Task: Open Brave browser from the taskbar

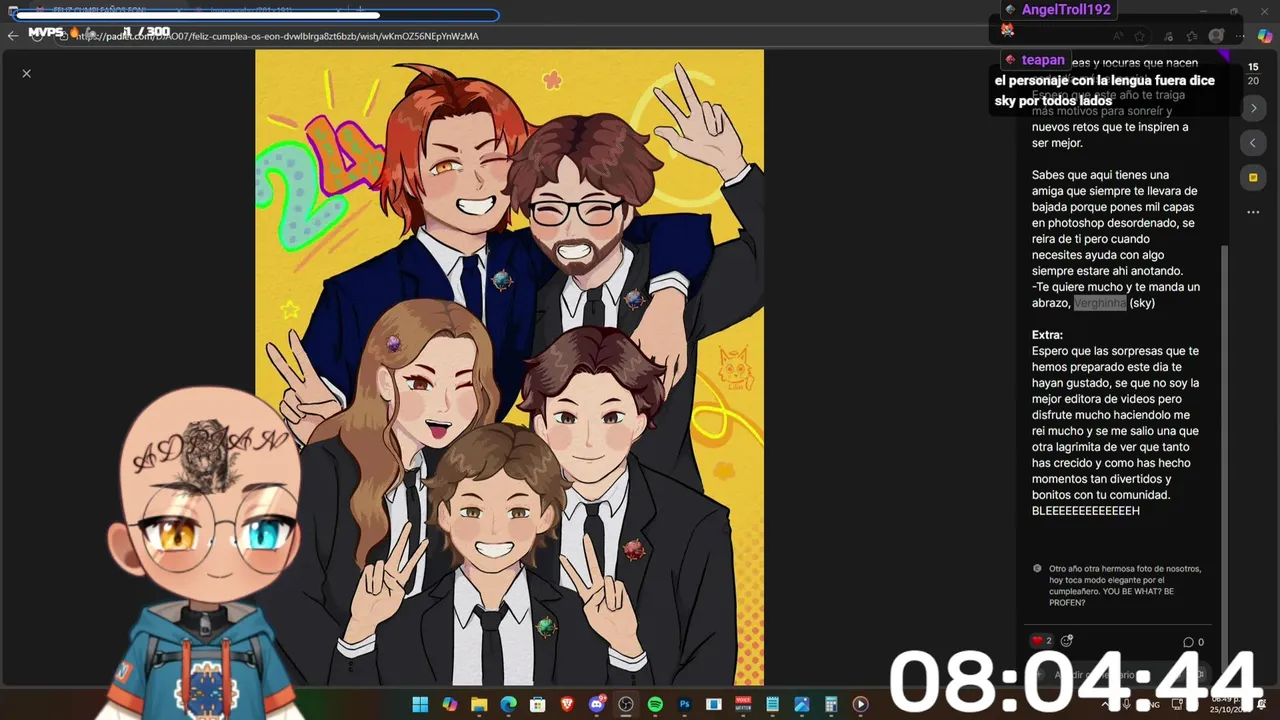Action: coord(567,704)
